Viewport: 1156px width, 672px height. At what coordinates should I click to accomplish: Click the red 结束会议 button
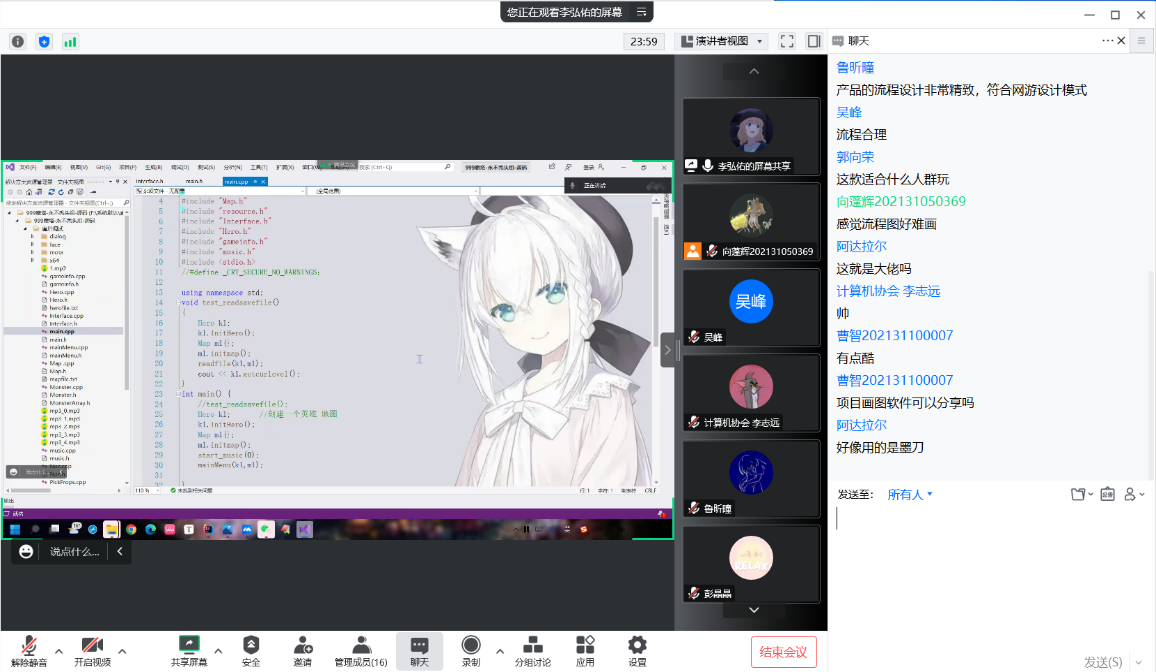coord(783,652)
